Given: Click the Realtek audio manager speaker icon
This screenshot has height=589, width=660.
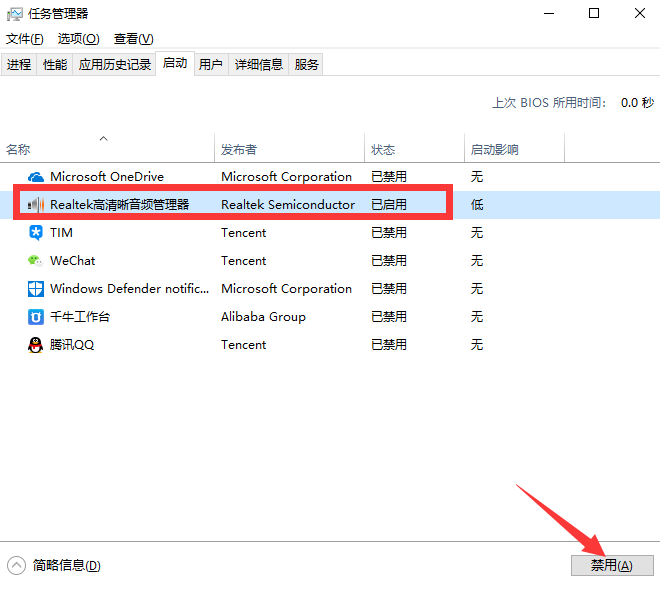Looking at the screenshot, I should pyautogui.click(x=36, y=205).
